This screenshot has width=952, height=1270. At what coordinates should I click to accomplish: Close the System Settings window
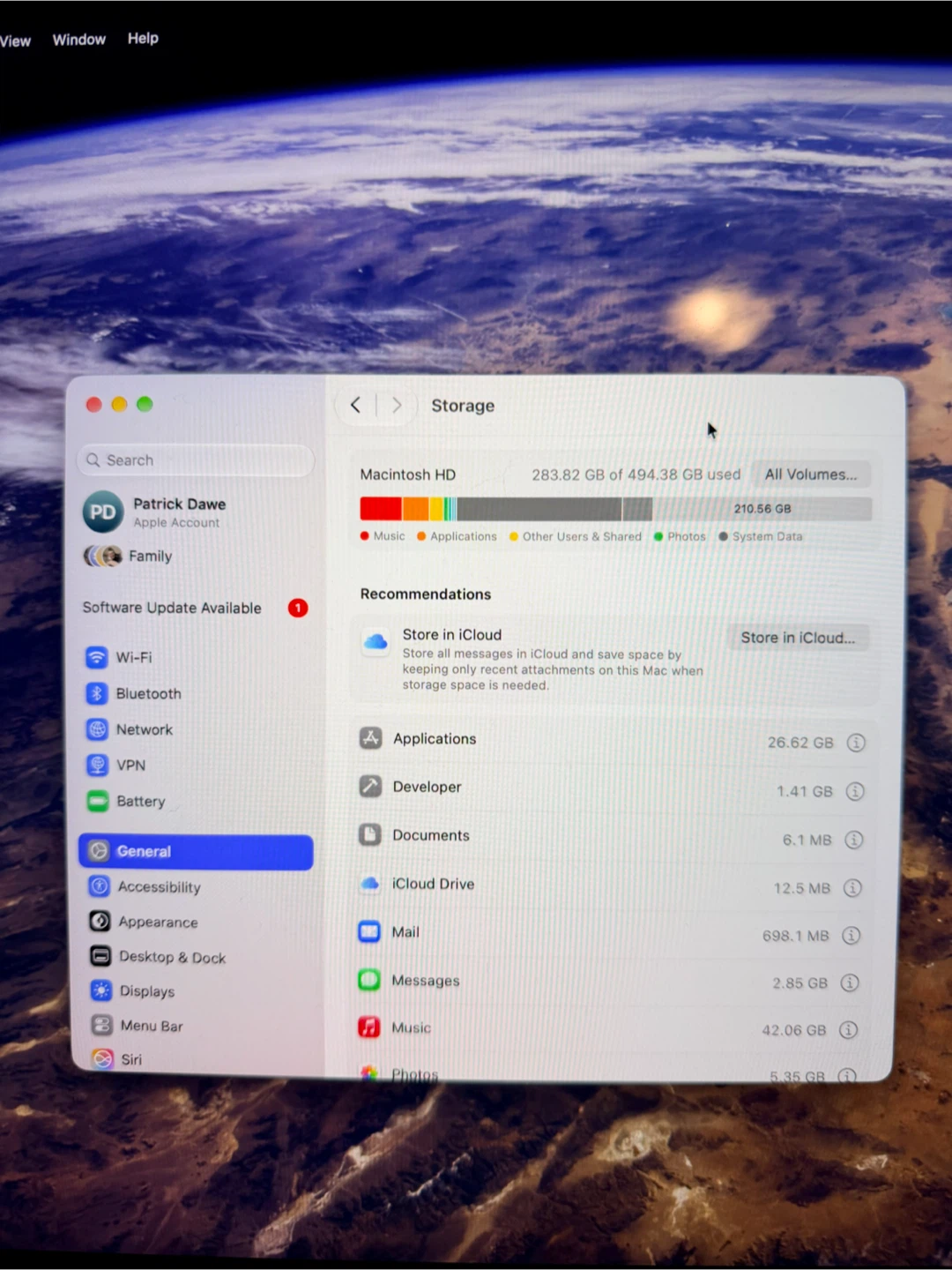(93, 404)
